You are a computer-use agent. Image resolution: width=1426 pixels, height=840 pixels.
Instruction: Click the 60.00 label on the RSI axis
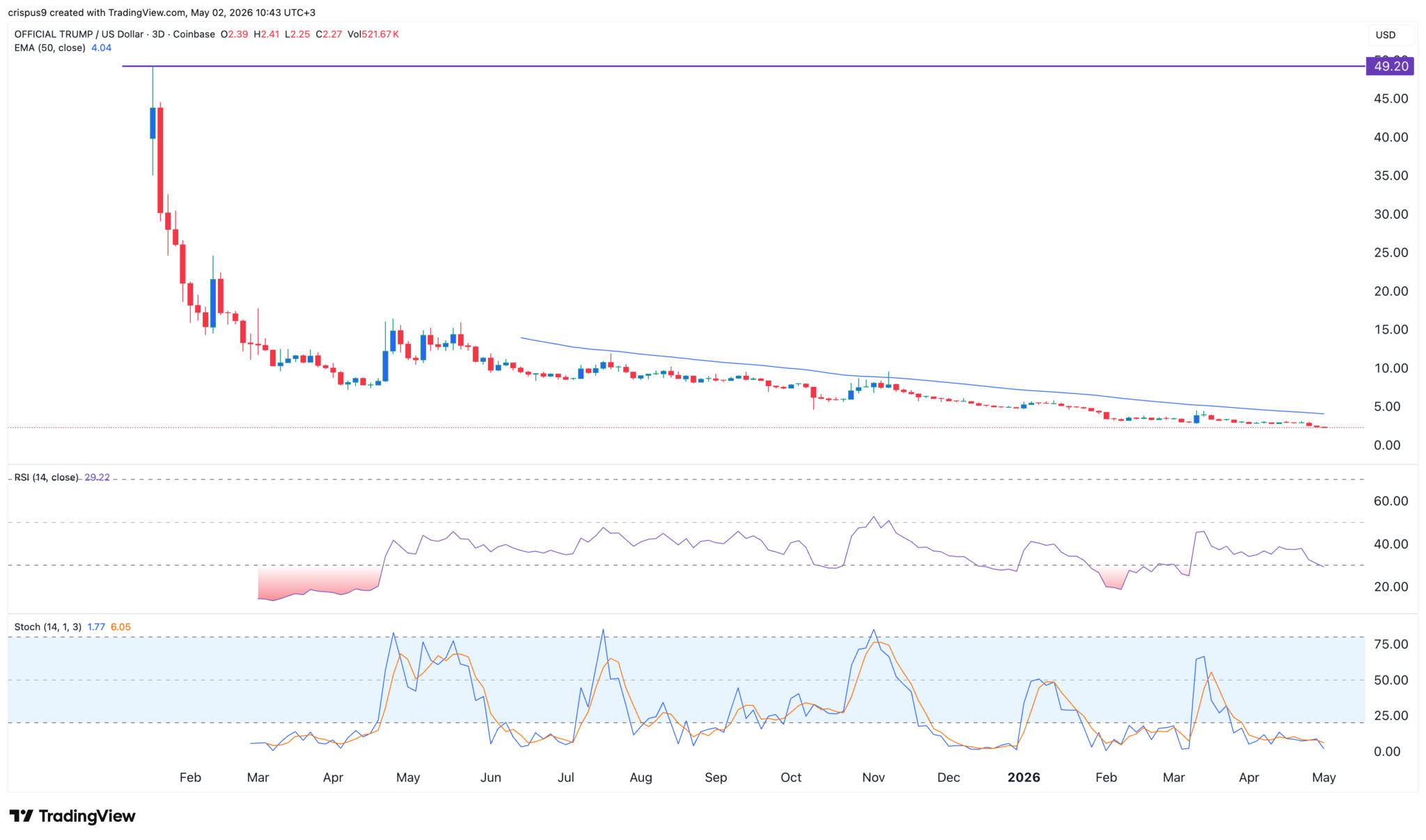tap(1390, 501)
